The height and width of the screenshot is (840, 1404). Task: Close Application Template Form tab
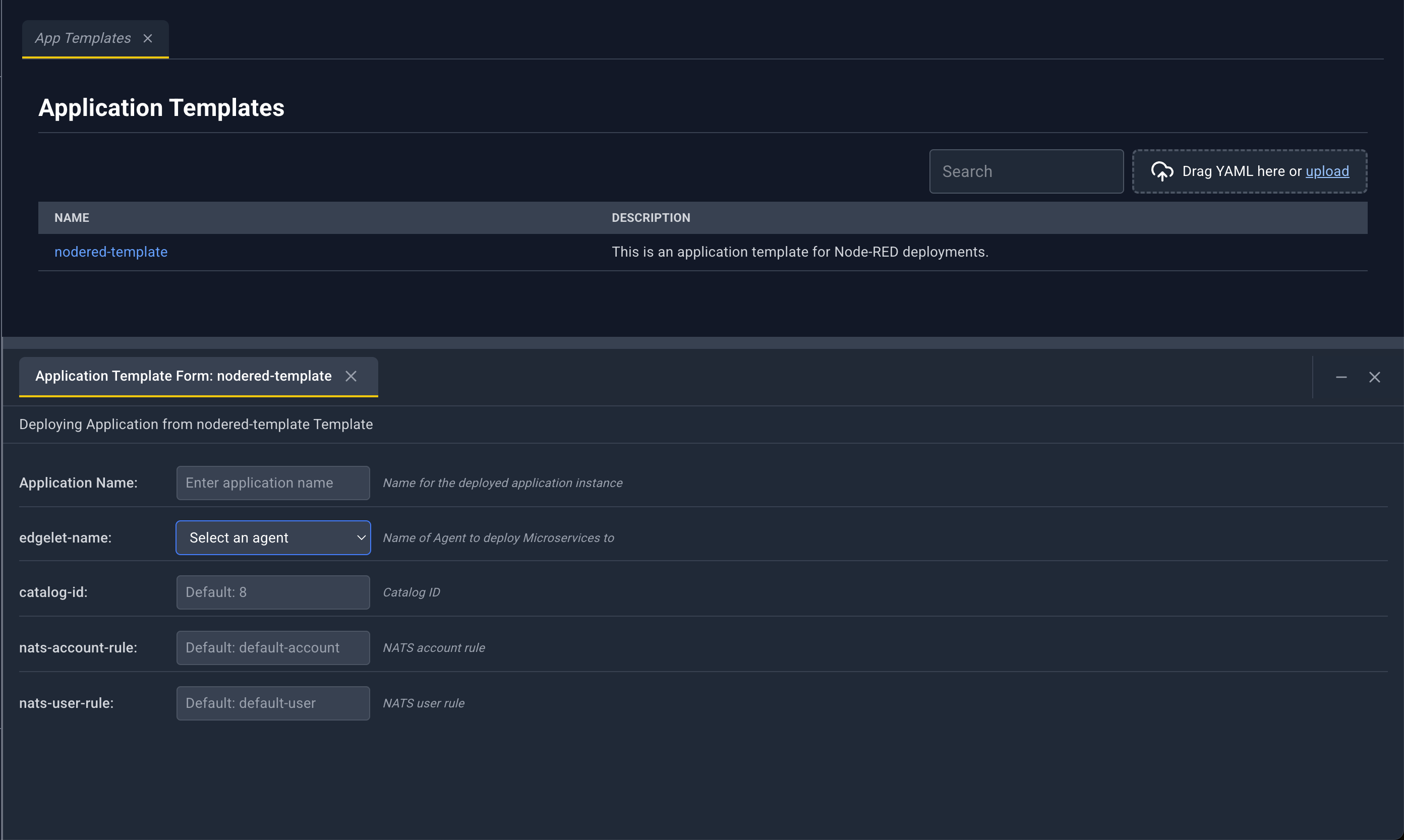tap(351, 377)
